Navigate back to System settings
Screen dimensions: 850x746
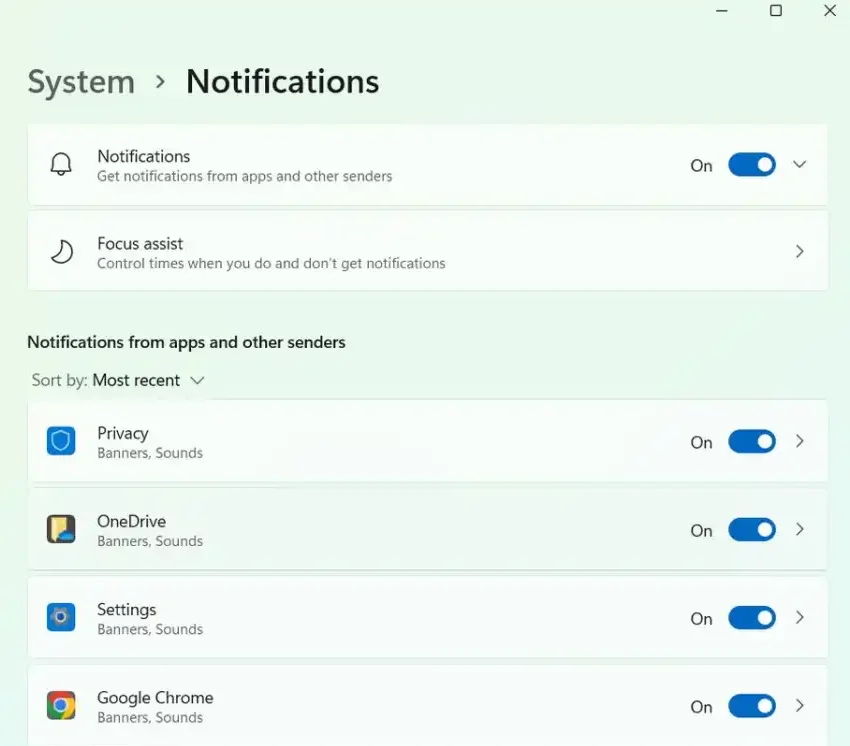pos(80,81)
